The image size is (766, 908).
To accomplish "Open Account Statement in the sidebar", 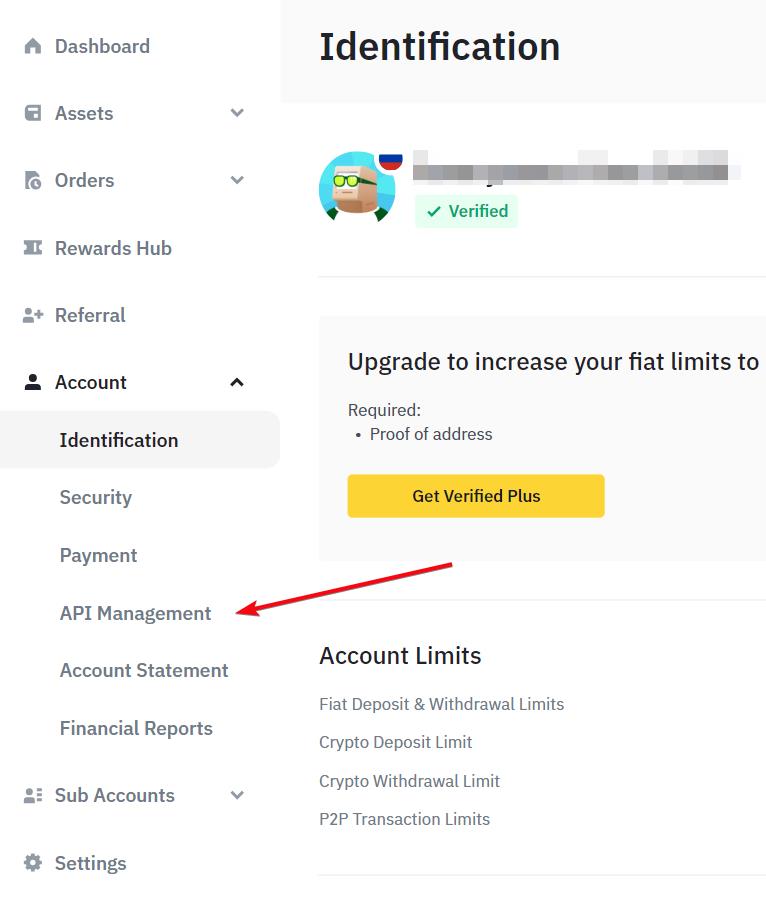I will coord(144,670).
